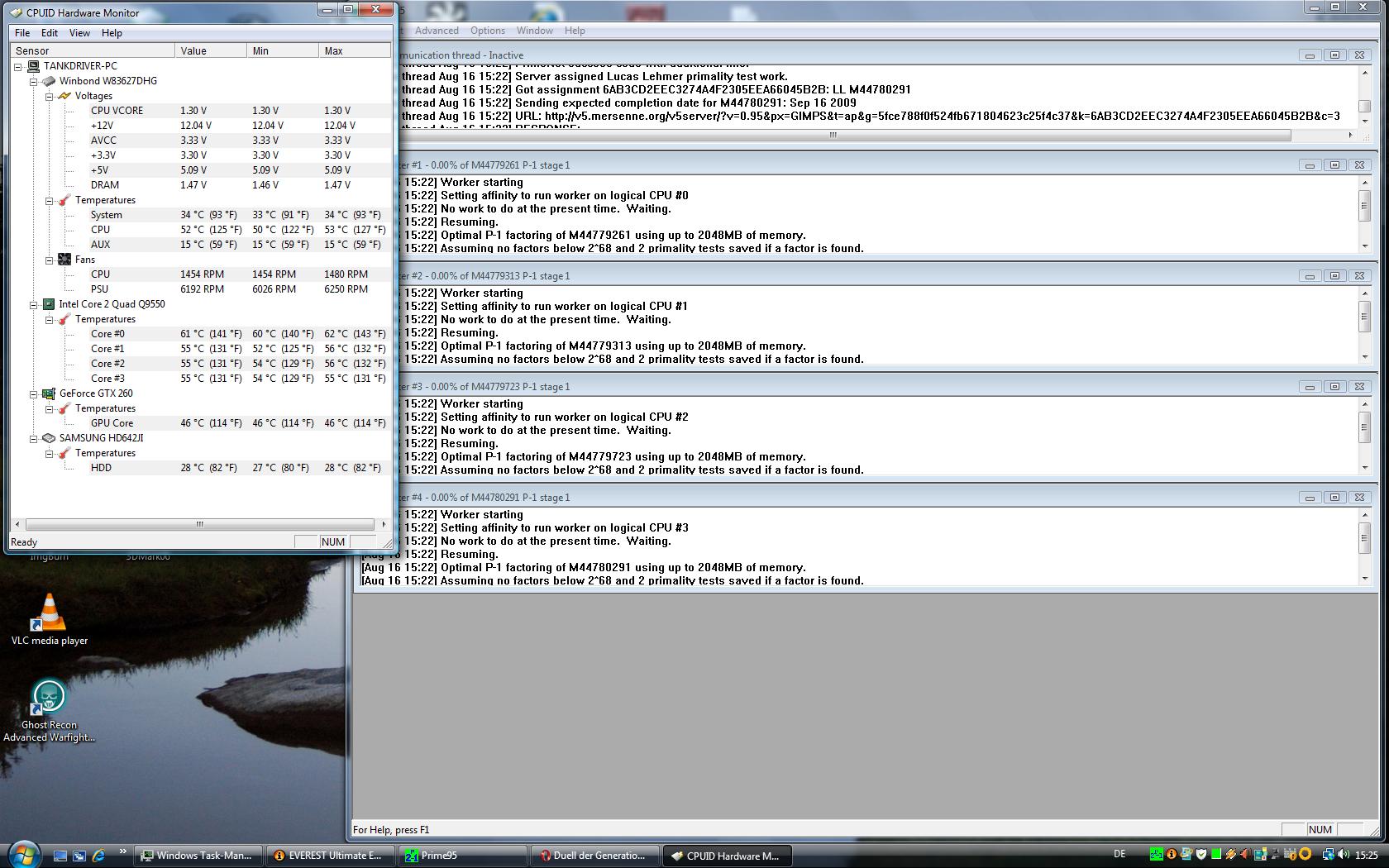Open Help menu in Hardware Monitor
Screen dimensions: 1389x868
(x=112, y=33)
